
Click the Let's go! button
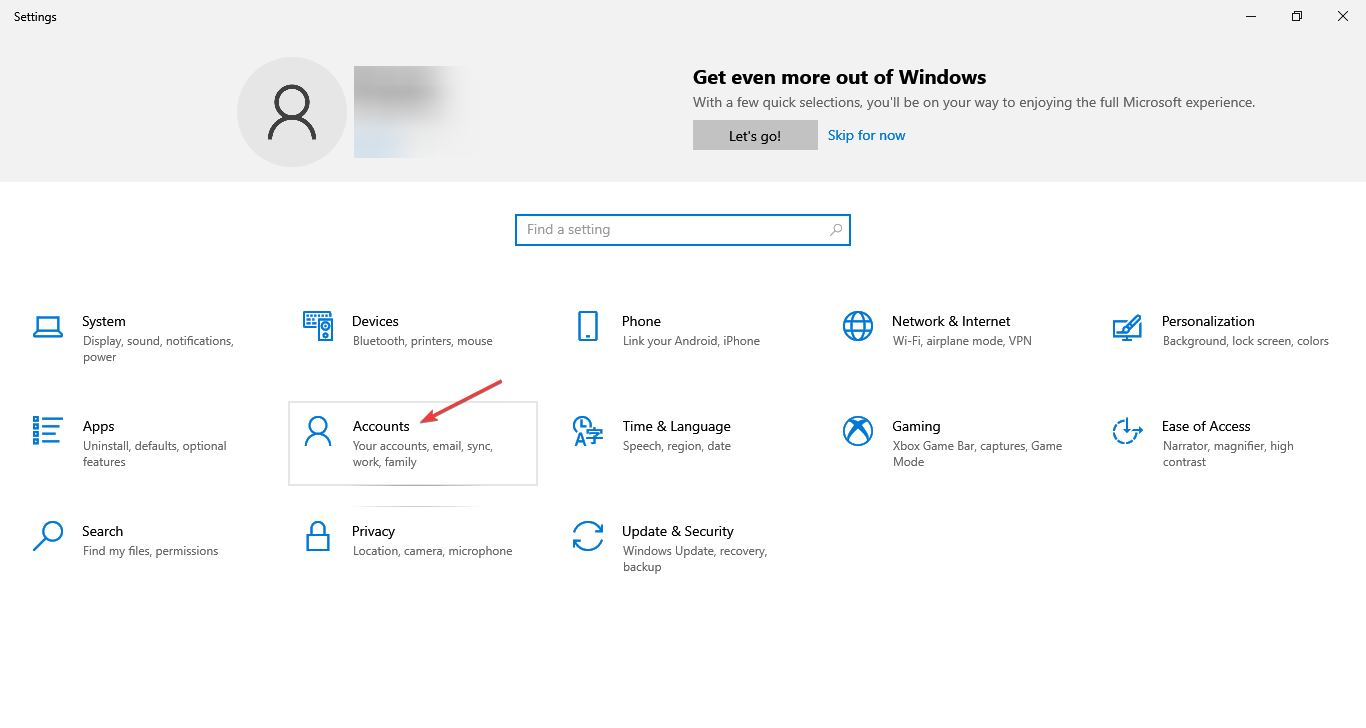click(x=755, y=136)
